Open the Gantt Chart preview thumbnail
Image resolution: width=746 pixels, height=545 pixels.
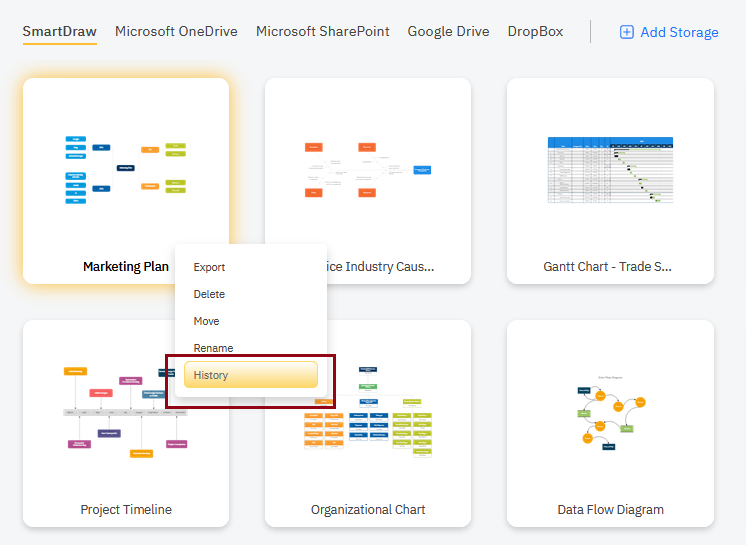[610, 169]
